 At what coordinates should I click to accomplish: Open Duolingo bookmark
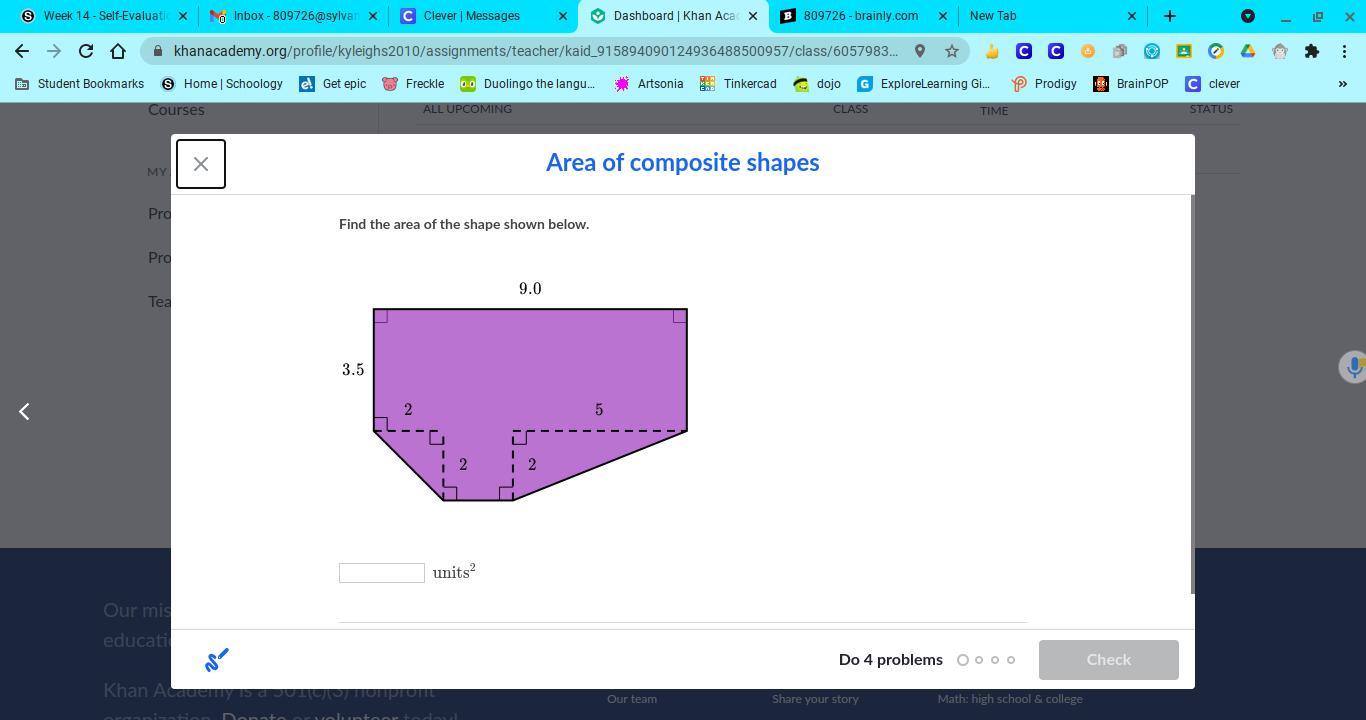[527, 84]
